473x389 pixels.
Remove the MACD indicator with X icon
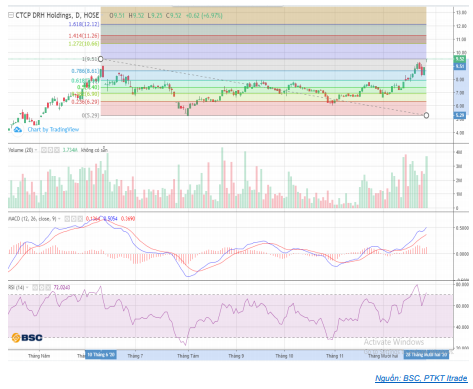point(80,219)
